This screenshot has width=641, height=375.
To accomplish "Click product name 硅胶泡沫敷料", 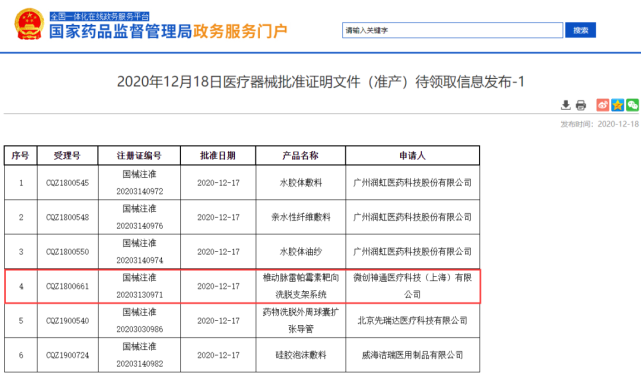I will click(x=301, y=355).
